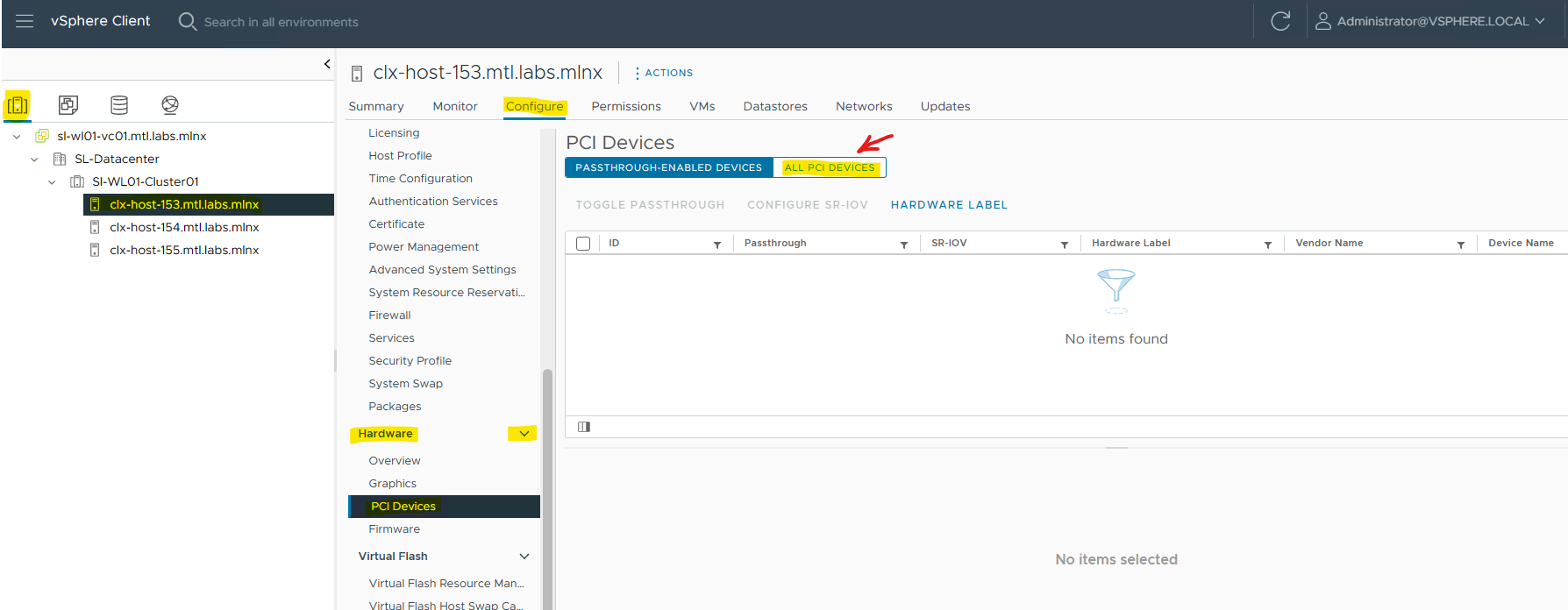Click host icon for clx-host-154
The width and height of the screenshot is (1568, 610).
tap(95, 227)
